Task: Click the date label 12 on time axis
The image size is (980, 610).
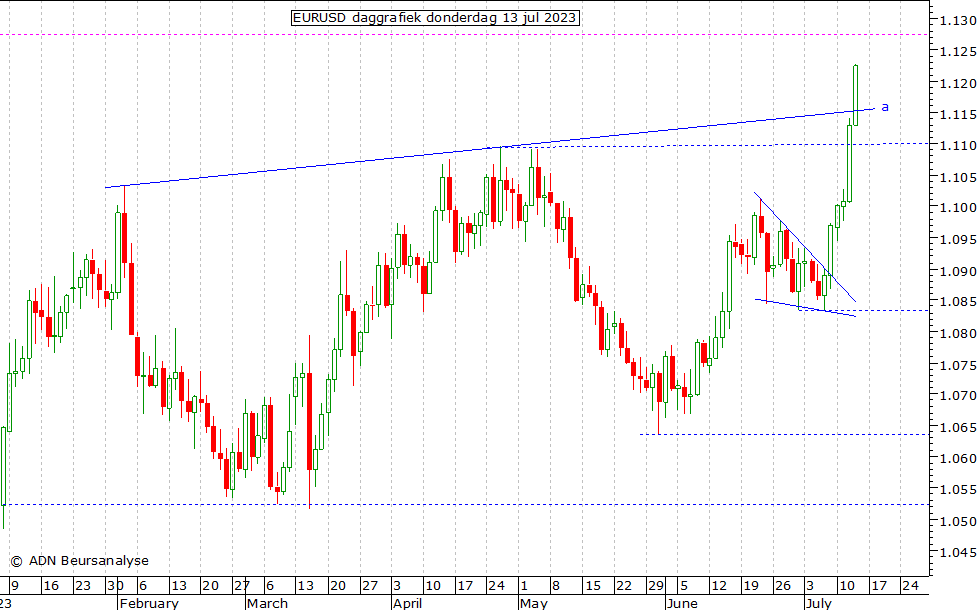Action: pos(719,586)
